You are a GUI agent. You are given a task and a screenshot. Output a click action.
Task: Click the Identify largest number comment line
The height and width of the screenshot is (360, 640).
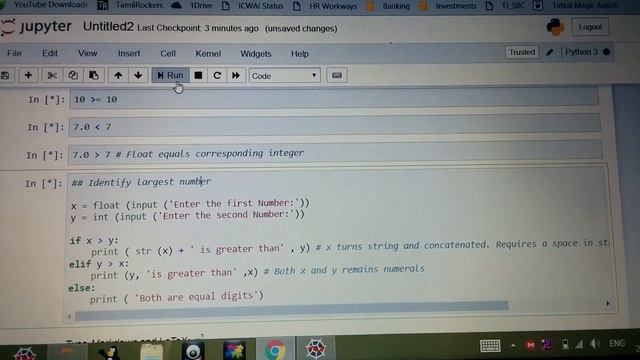click(141, 182)
